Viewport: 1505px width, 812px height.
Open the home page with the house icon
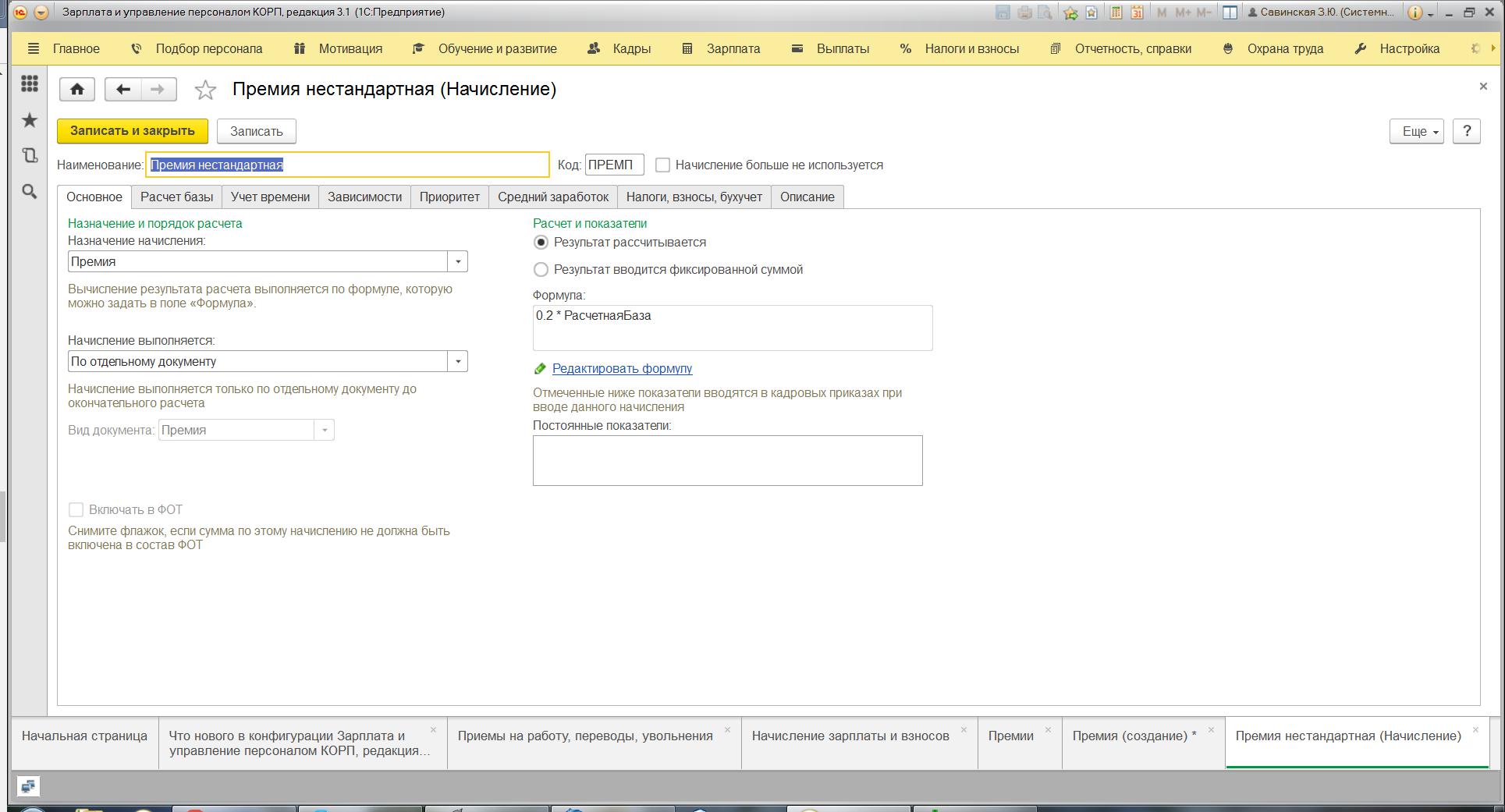pos(77,89)
